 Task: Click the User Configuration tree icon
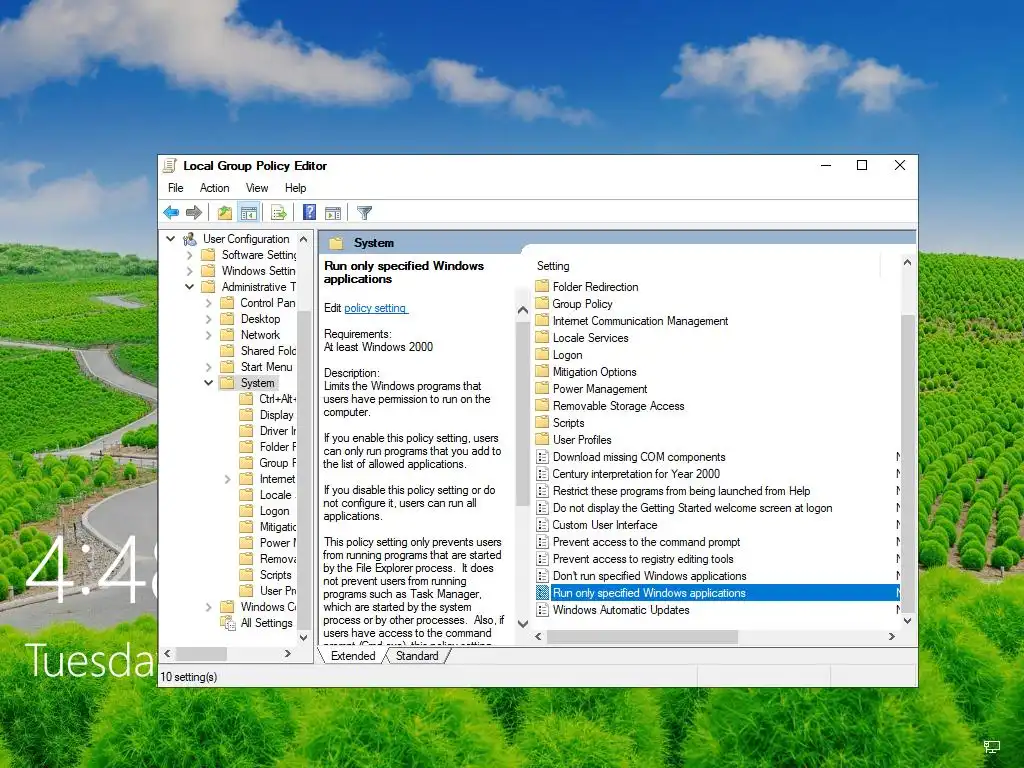190,239
